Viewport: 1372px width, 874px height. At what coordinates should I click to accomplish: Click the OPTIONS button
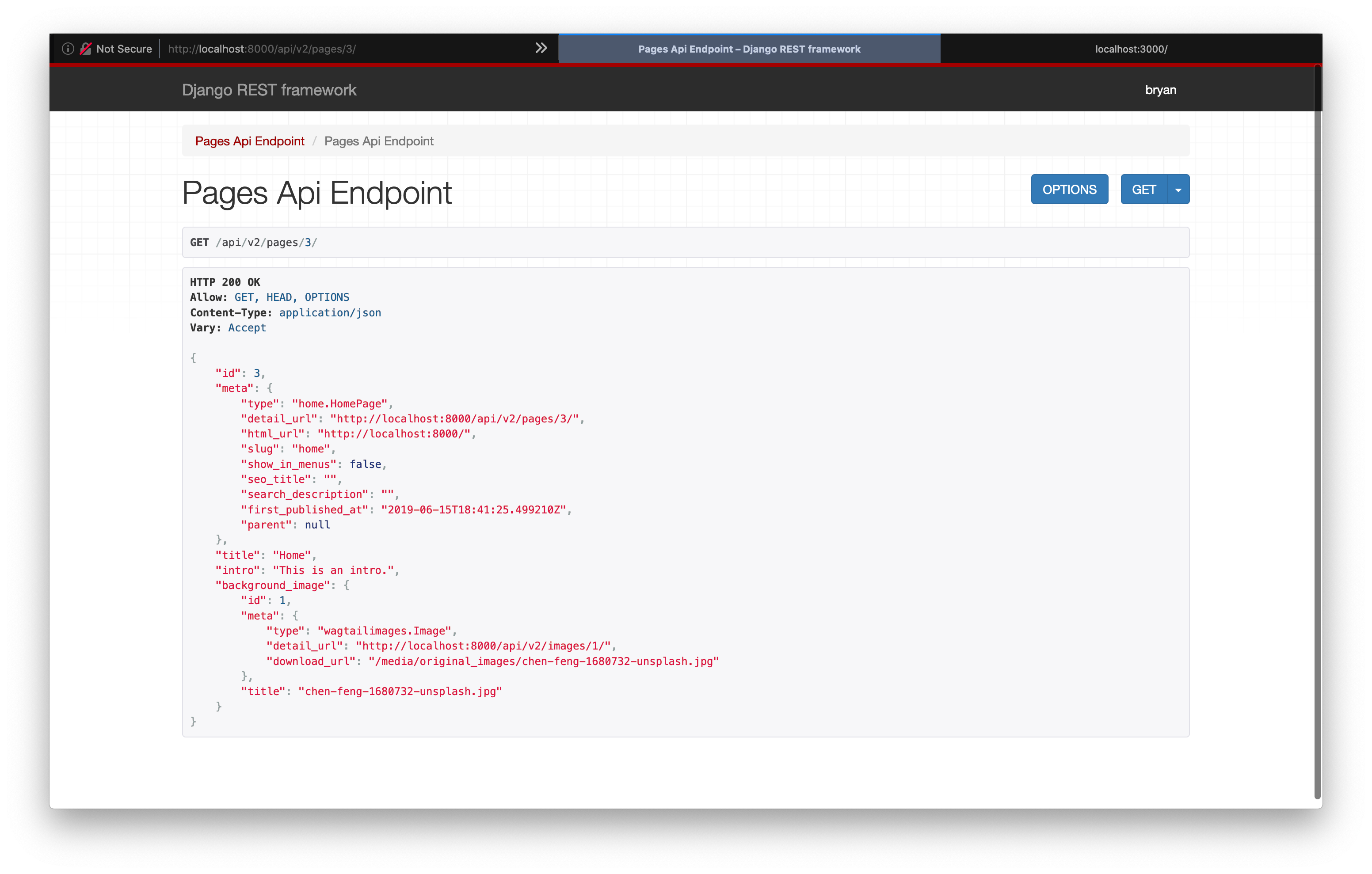[x=1070, y=190]
